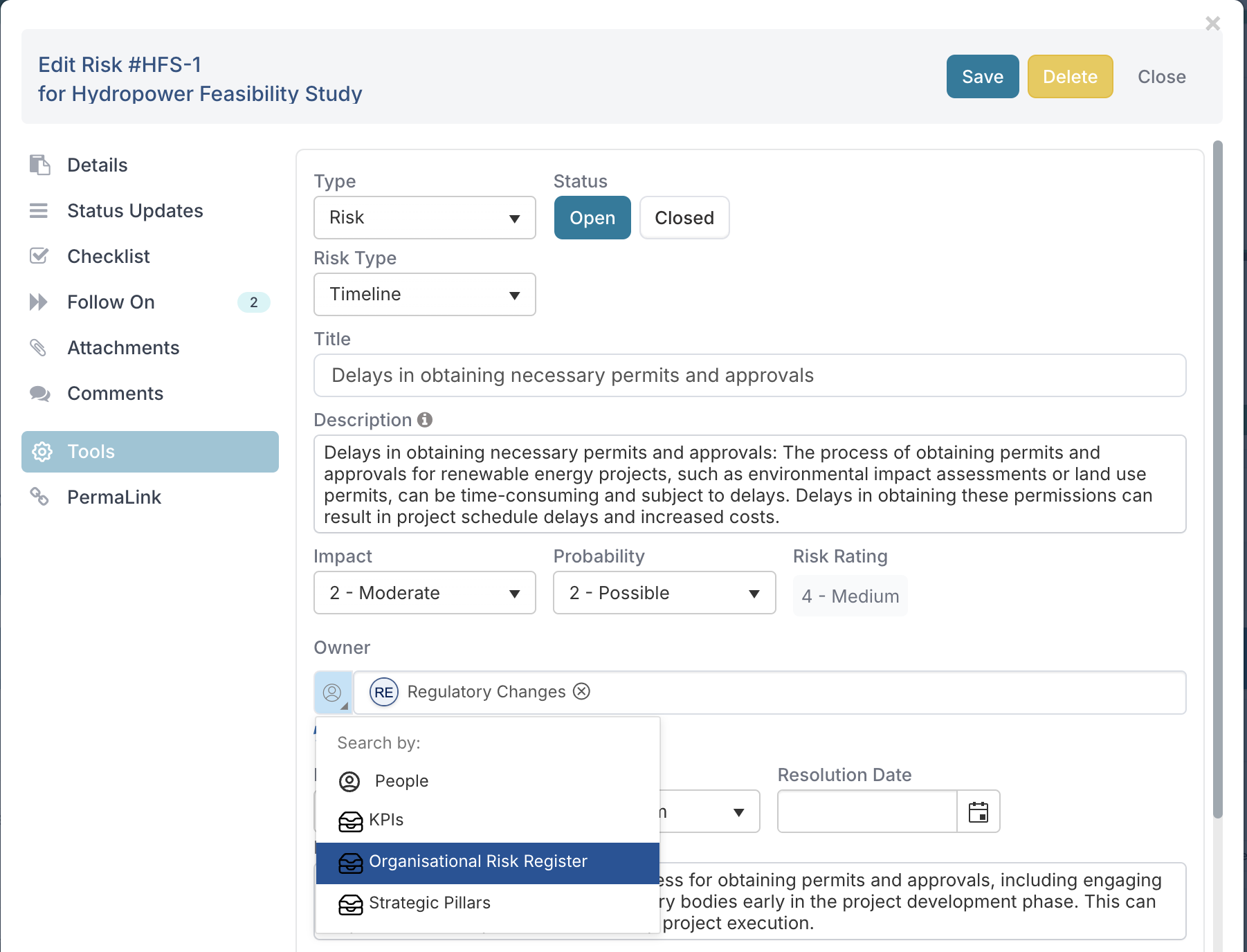
Task: Open the Status Updates section
Action: click(150, 210)
